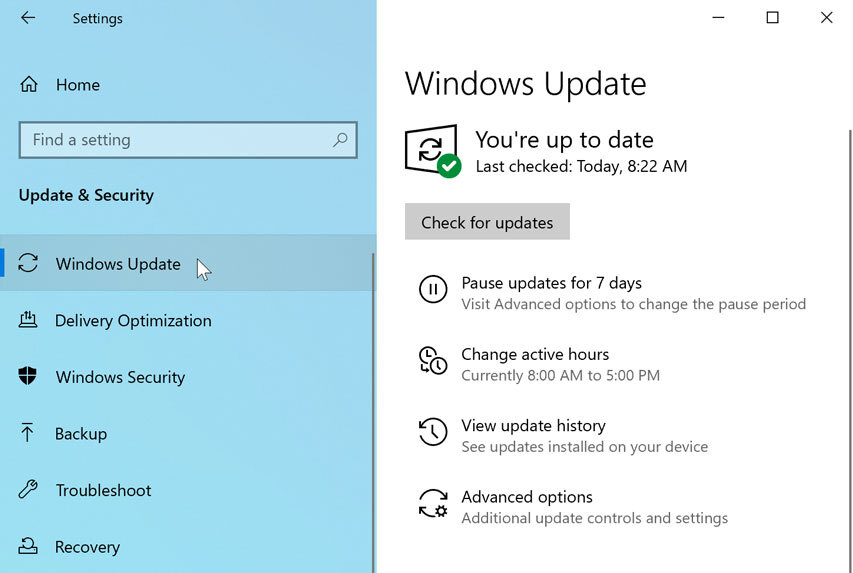This screenshot has width=853, height=573.
Task: Close the Settings window
Action: pyautogui.click(x=826, y=17)
